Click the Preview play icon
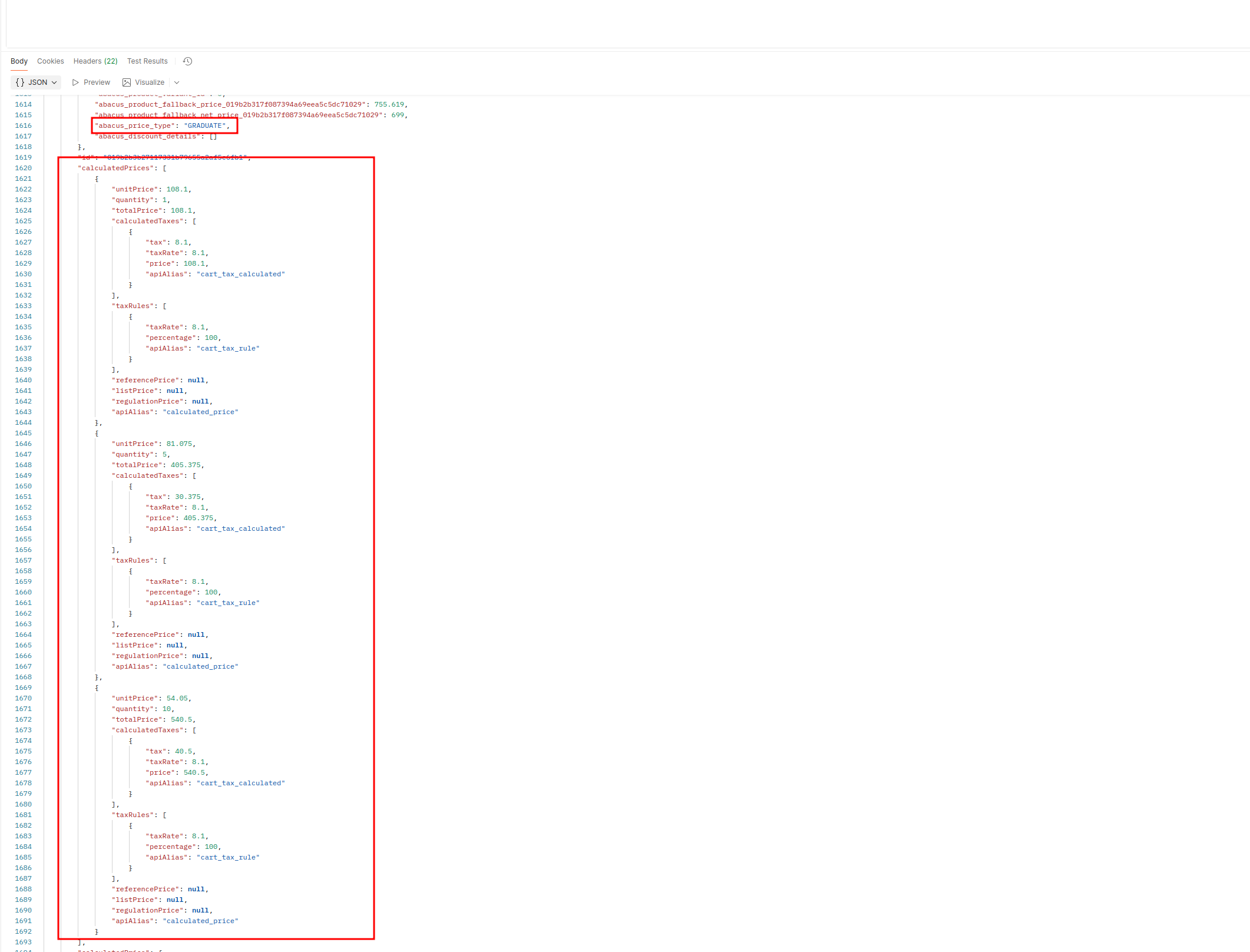This screenshot has height=952, width=1250. click(75, 82)
